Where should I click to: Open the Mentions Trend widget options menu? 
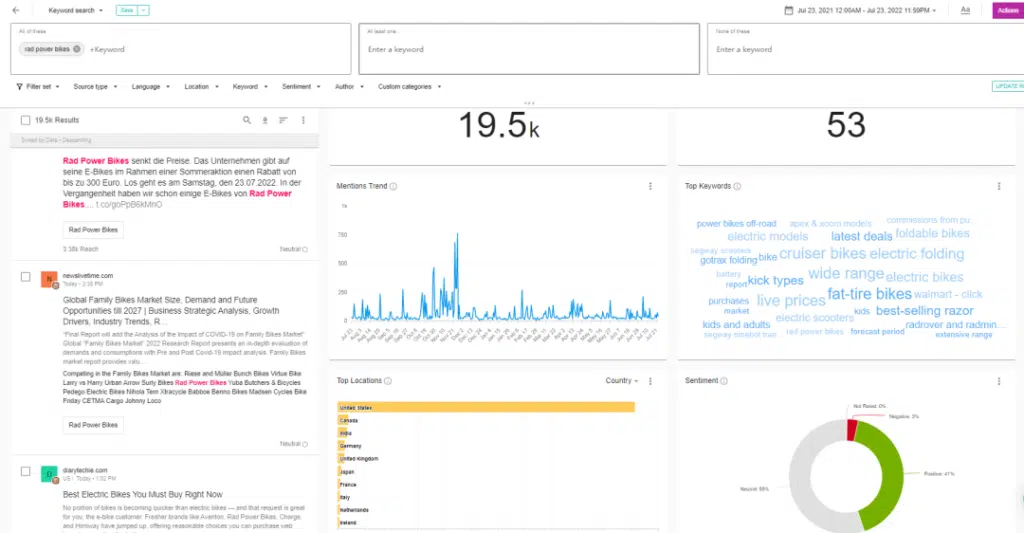(650, 186)
